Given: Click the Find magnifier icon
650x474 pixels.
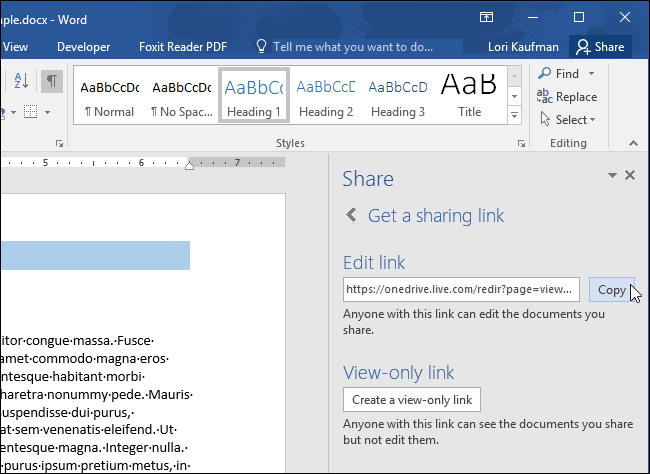Looking at the screenshot, I should tap(544, 74).
